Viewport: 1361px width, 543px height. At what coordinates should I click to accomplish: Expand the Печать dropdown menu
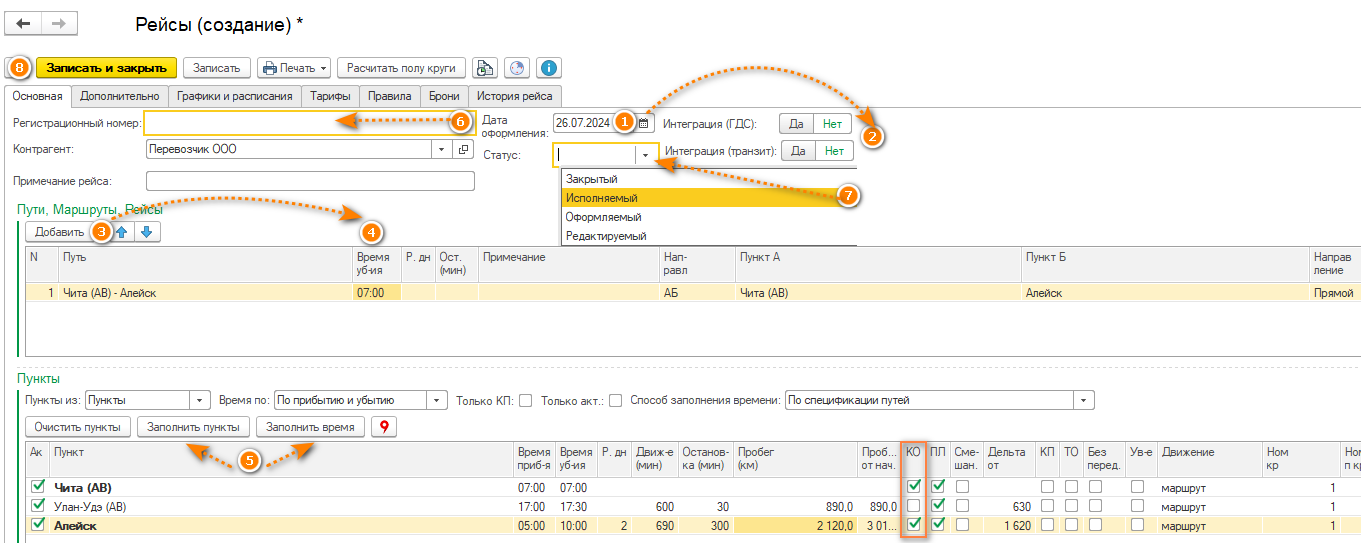[295, 68]
